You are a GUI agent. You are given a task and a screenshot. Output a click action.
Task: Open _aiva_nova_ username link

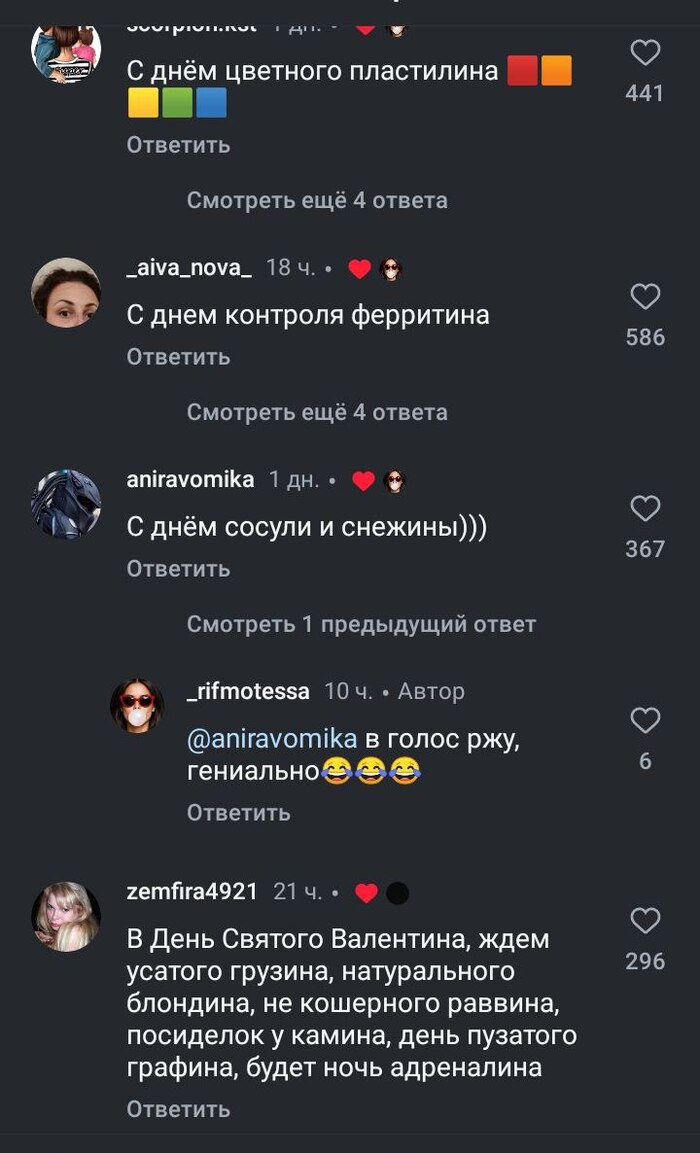pyautogui.click(x=190, y=268)
